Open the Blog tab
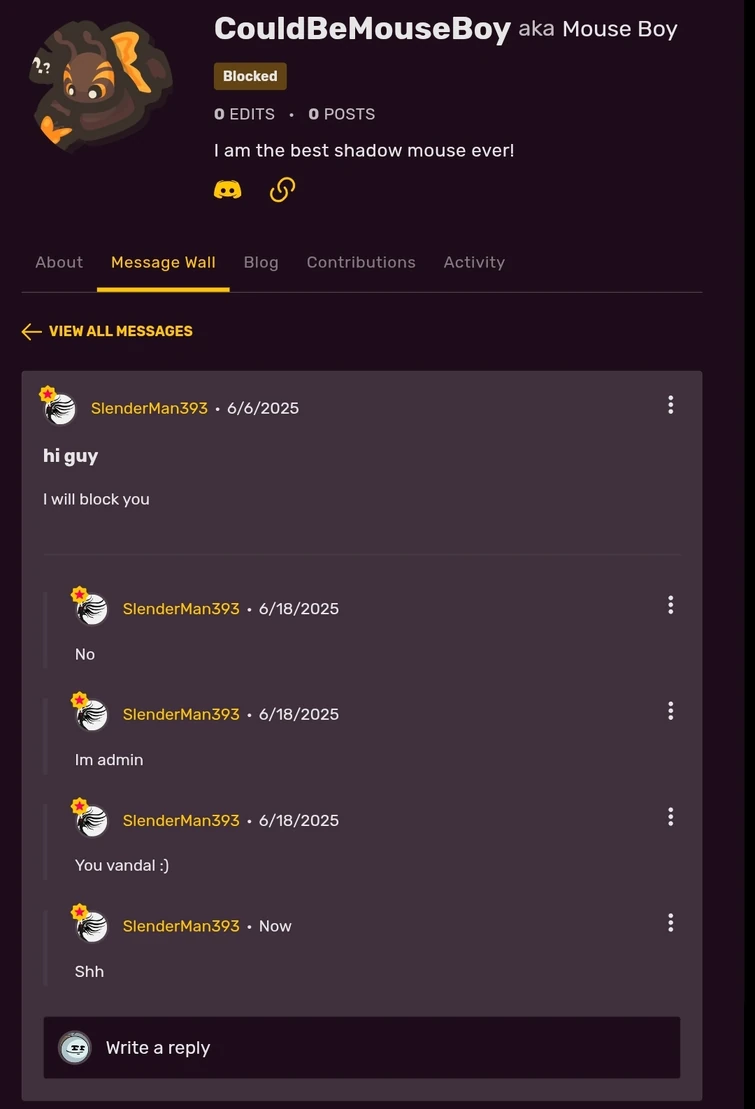 (x=261, y=262)
